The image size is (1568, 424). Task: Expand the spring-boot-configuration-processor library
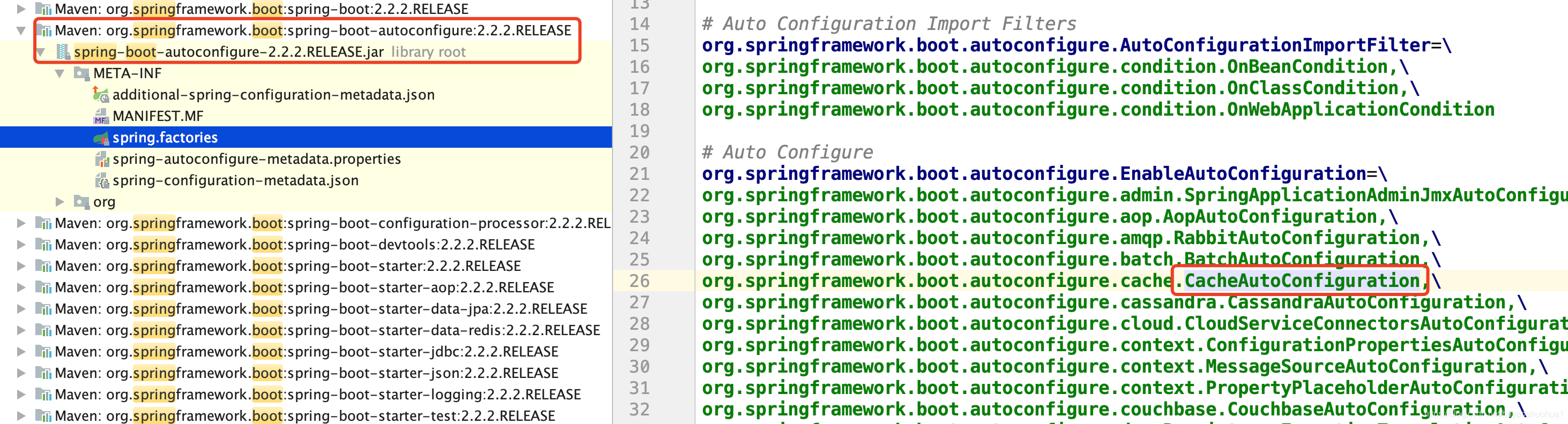21,223
